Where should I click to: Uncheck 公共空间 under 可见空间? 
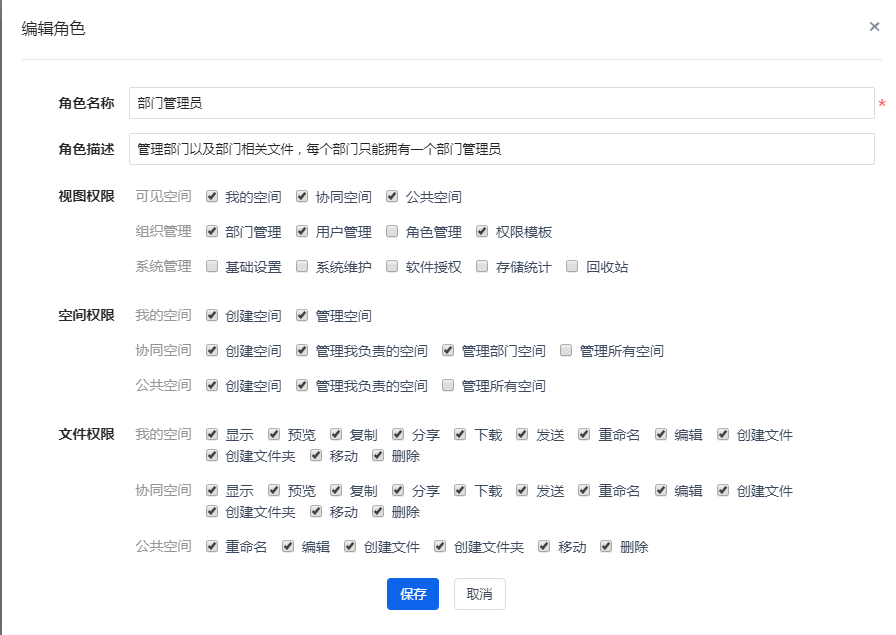(392, 197)
